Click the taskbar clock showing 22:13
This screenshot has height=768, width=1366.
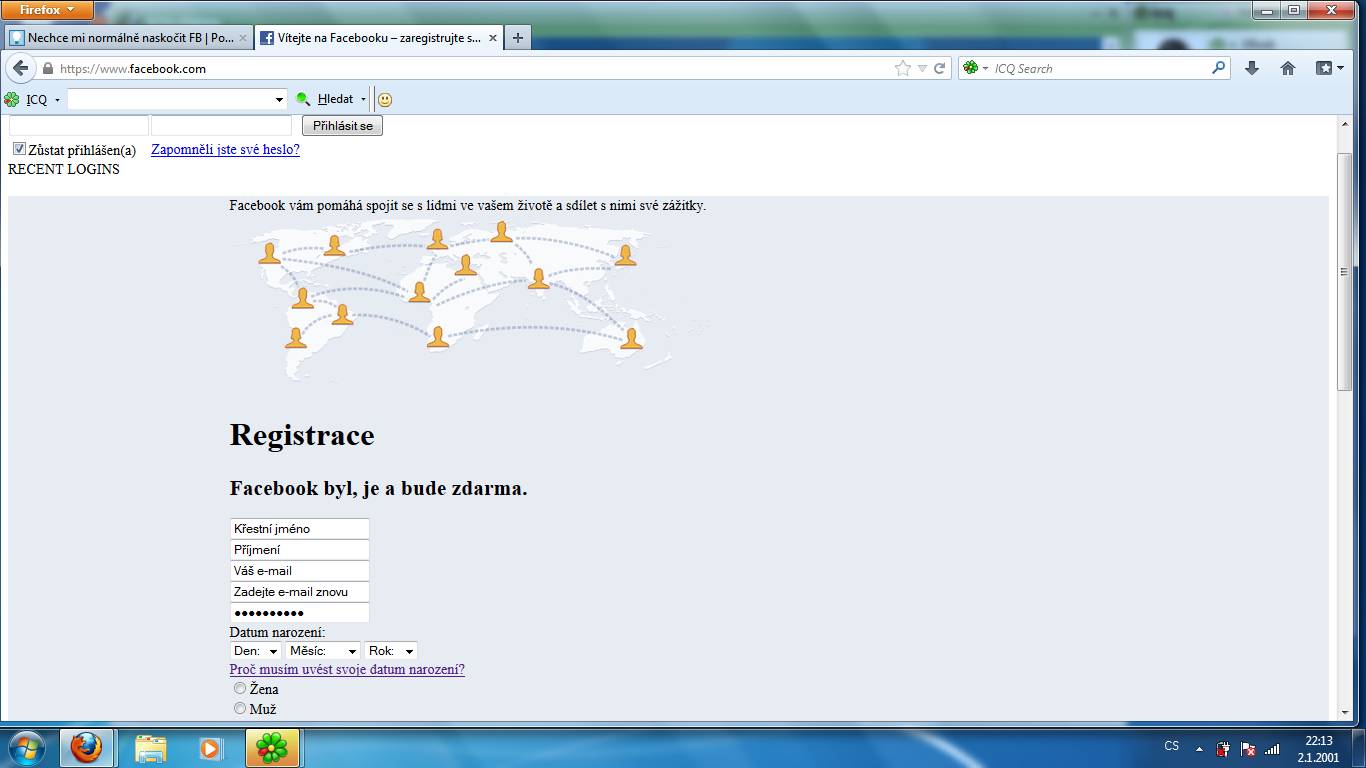coord(1319,749)
